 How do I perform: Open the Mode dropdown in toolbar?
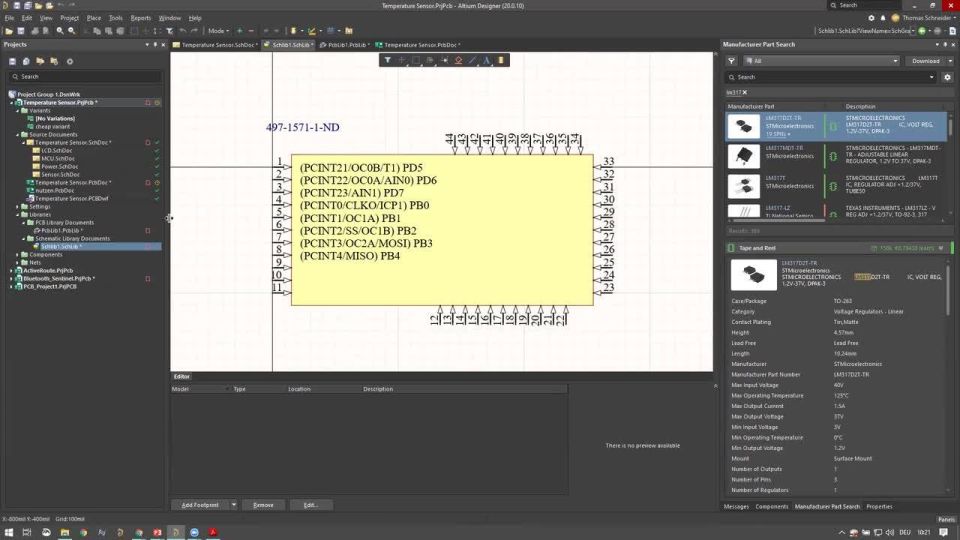[219, 31]
